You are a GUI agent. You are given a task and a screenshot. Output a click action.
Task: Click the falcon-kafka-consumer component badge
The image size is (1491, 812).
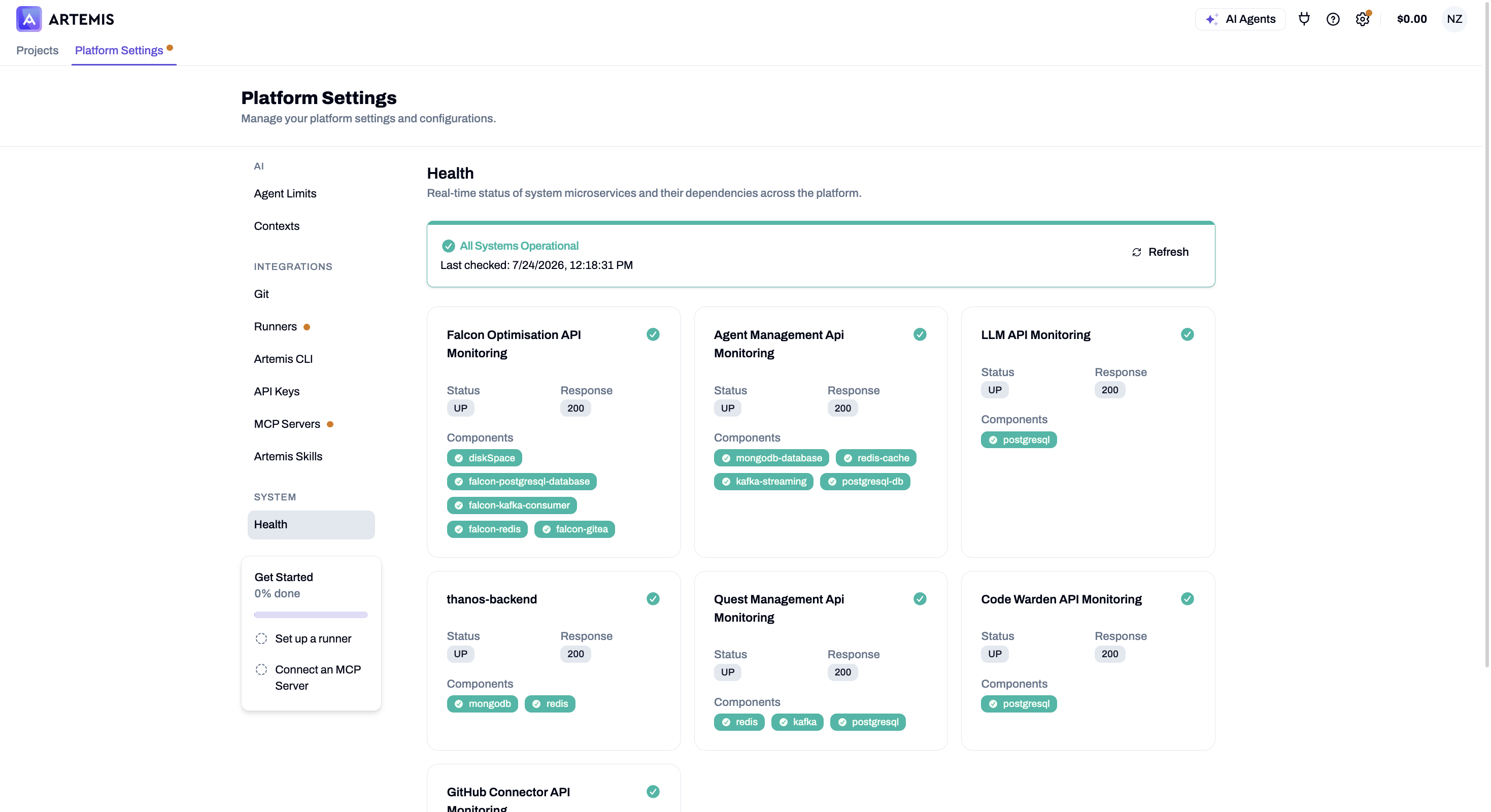click(512, 505)
